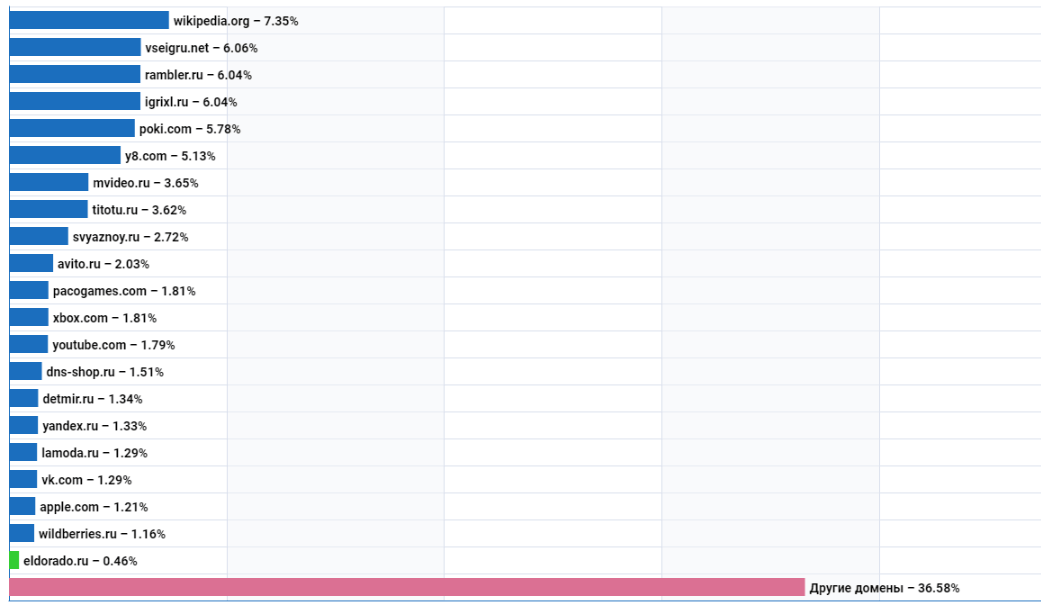
Task: Click the lamoda.ru blue bar
Action: pos(23,452)
